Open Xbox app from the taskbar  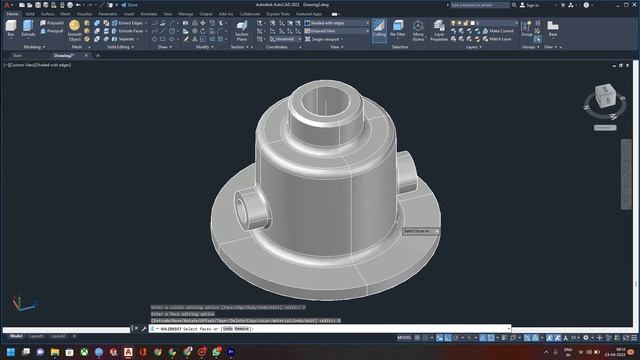pyautogui.click(x=84, y=352)
